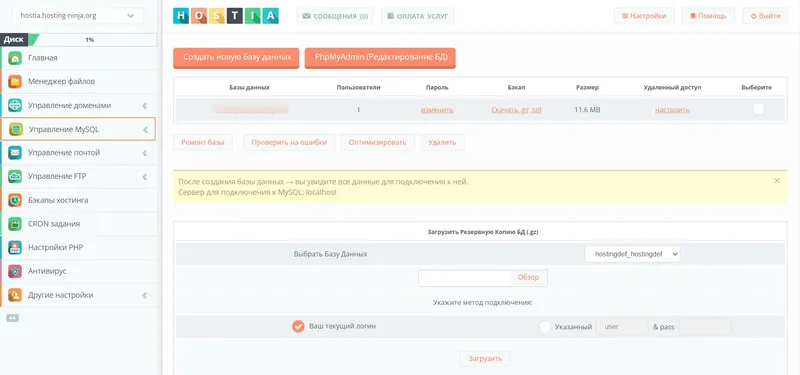Image resolution: width=800 pixels, height=375 pixels.
Task: Click the Главная home icon
Action: [15, 58]
